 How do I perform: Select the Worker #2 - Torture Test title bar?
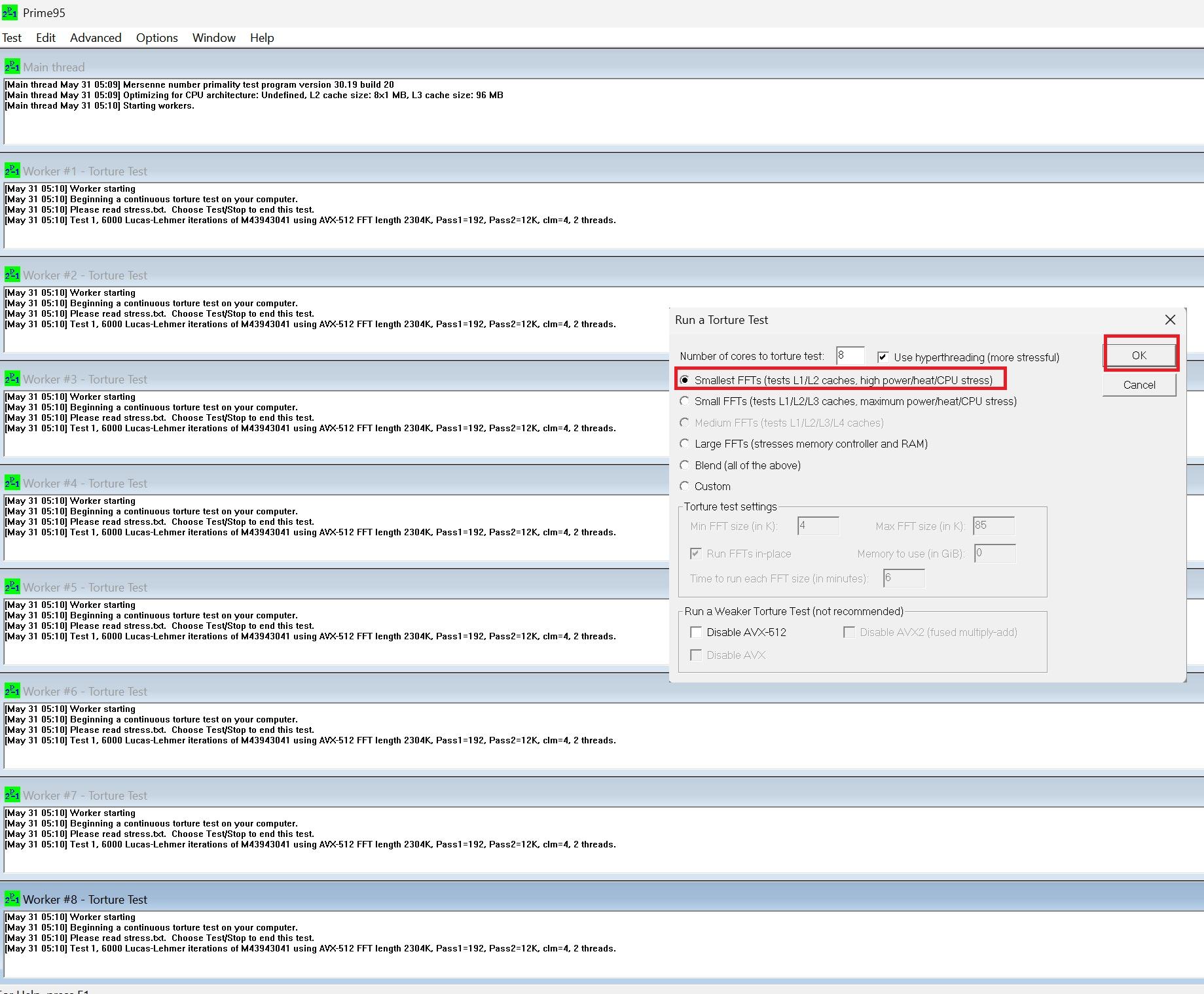pyautogui.click(x=602, y=275)
